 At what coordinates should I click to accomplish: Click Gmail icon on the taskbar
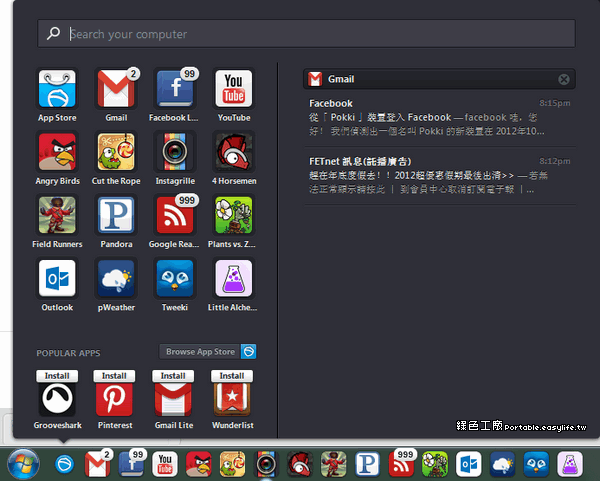coord(97,464)
